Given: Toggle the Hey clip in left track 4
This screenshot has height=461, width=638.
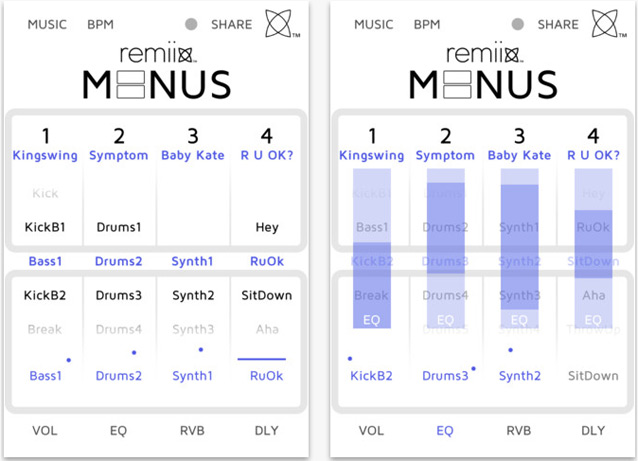Looking at the screenshot, I should (x=266, y=227).
